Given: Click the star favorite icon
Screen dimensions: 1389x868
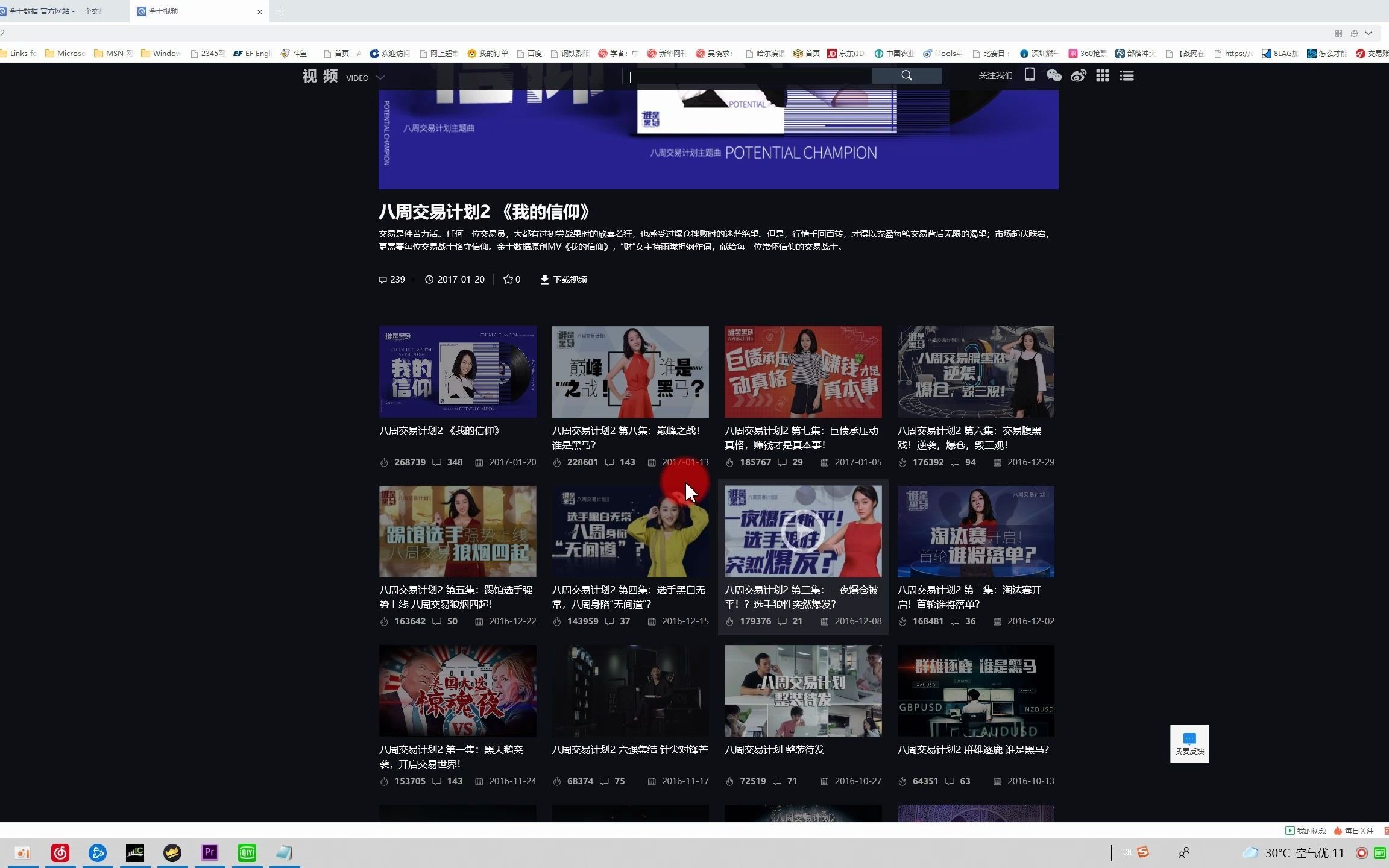Looking at the screenshot, I should tap(508, 279).
